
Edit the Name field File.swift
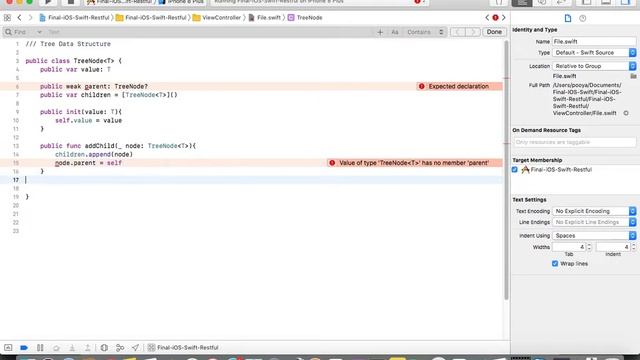[594, 42]
